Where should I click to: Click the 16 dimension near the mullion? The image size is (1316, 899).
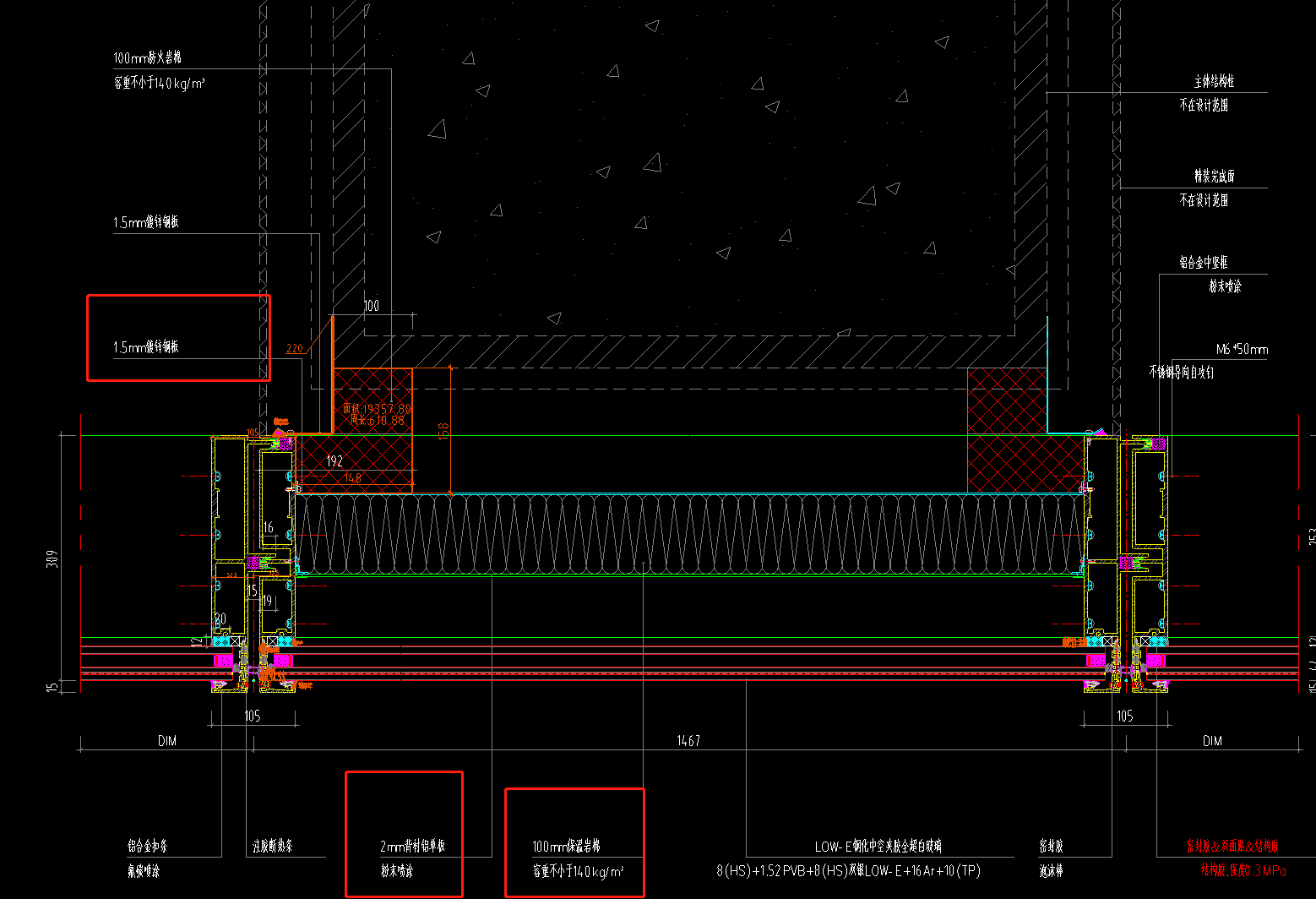[x=268, y=528]
